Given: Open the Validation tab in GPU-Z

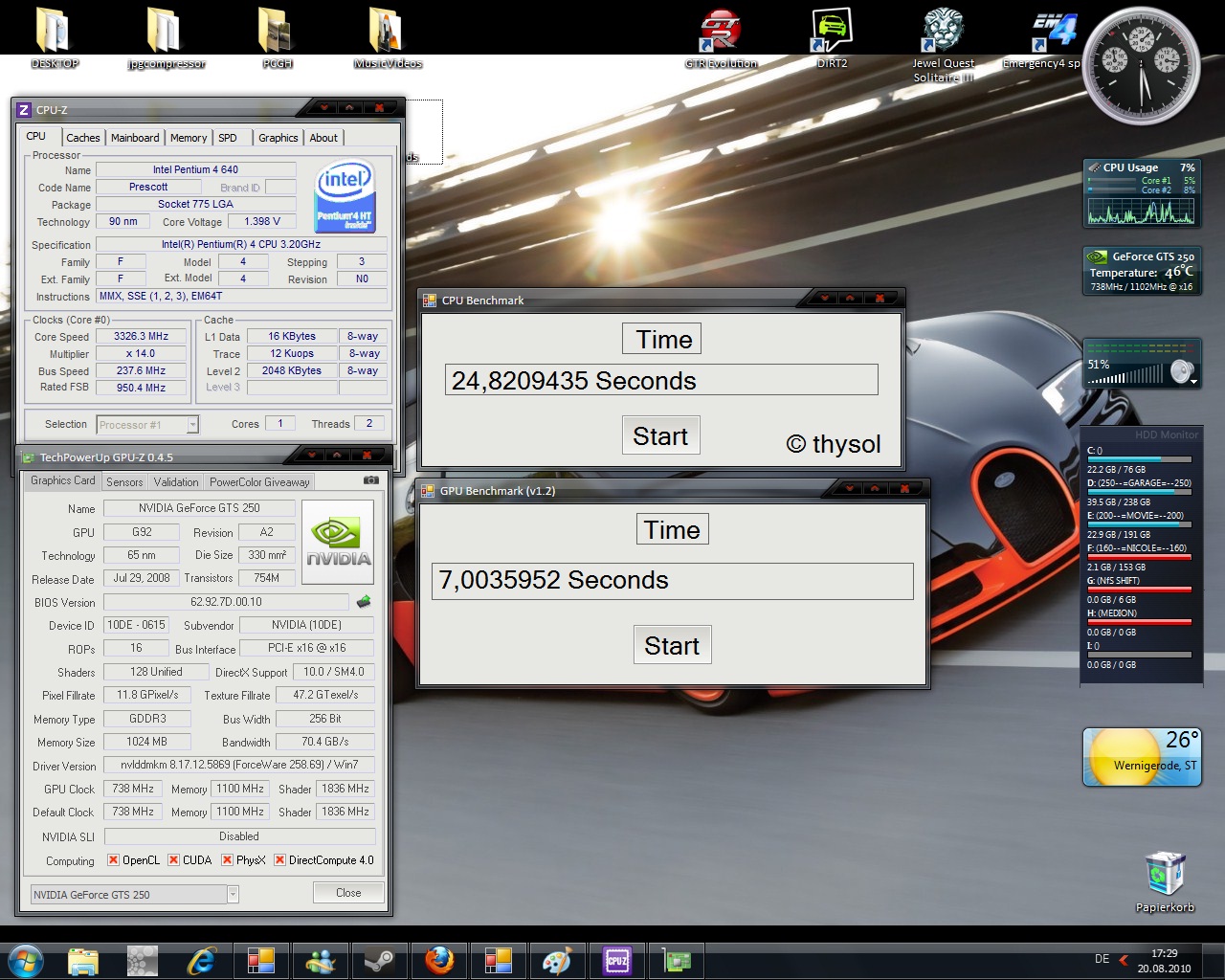Looking at the screenshot, I should click(176, 482).
